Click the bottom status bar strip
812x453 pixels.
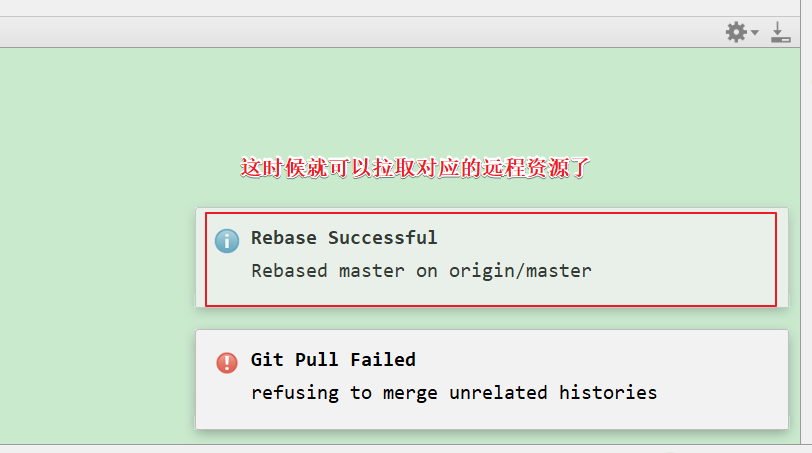click(400, 448)
